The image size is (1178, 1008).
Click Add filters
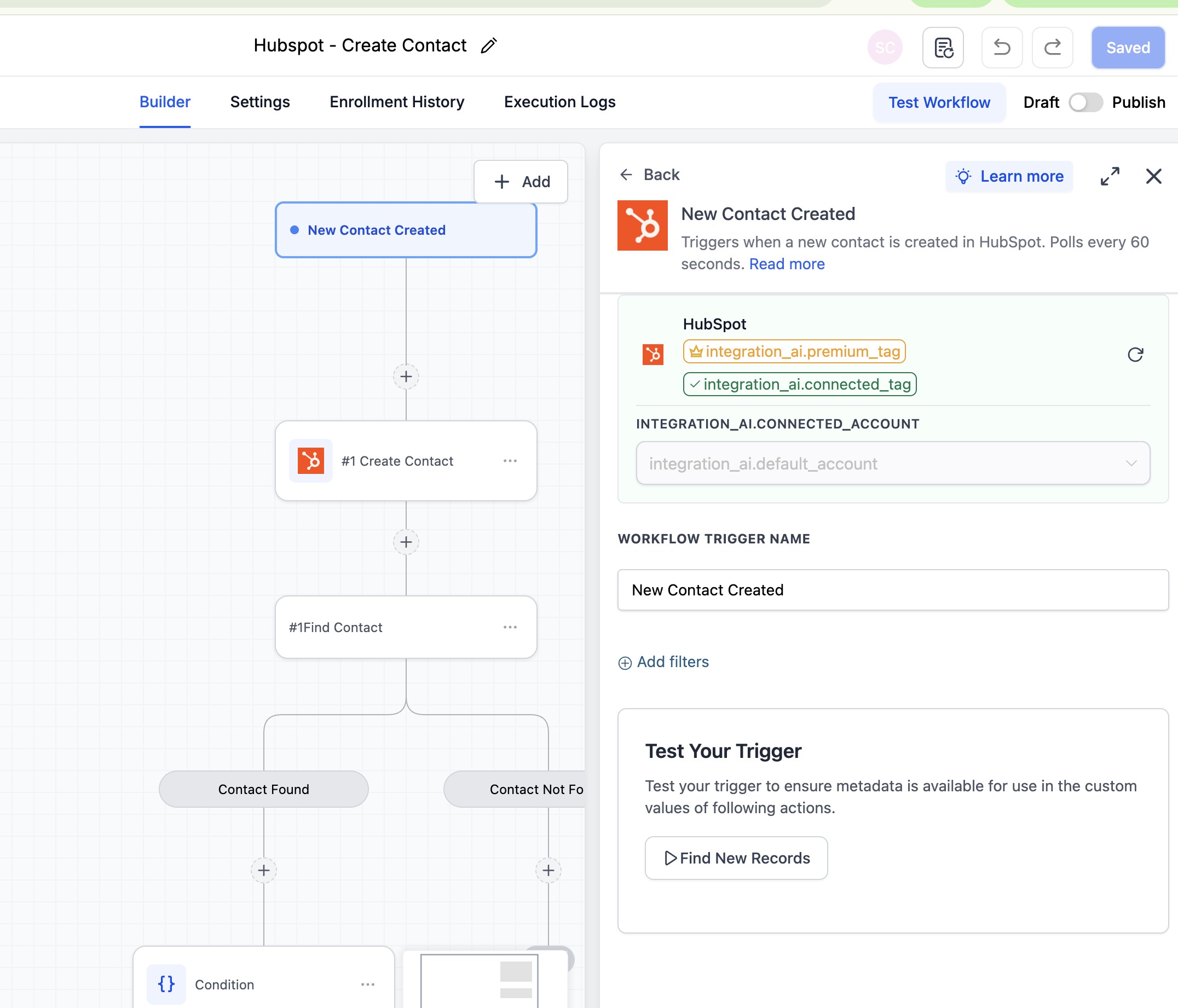click(663, 662)
